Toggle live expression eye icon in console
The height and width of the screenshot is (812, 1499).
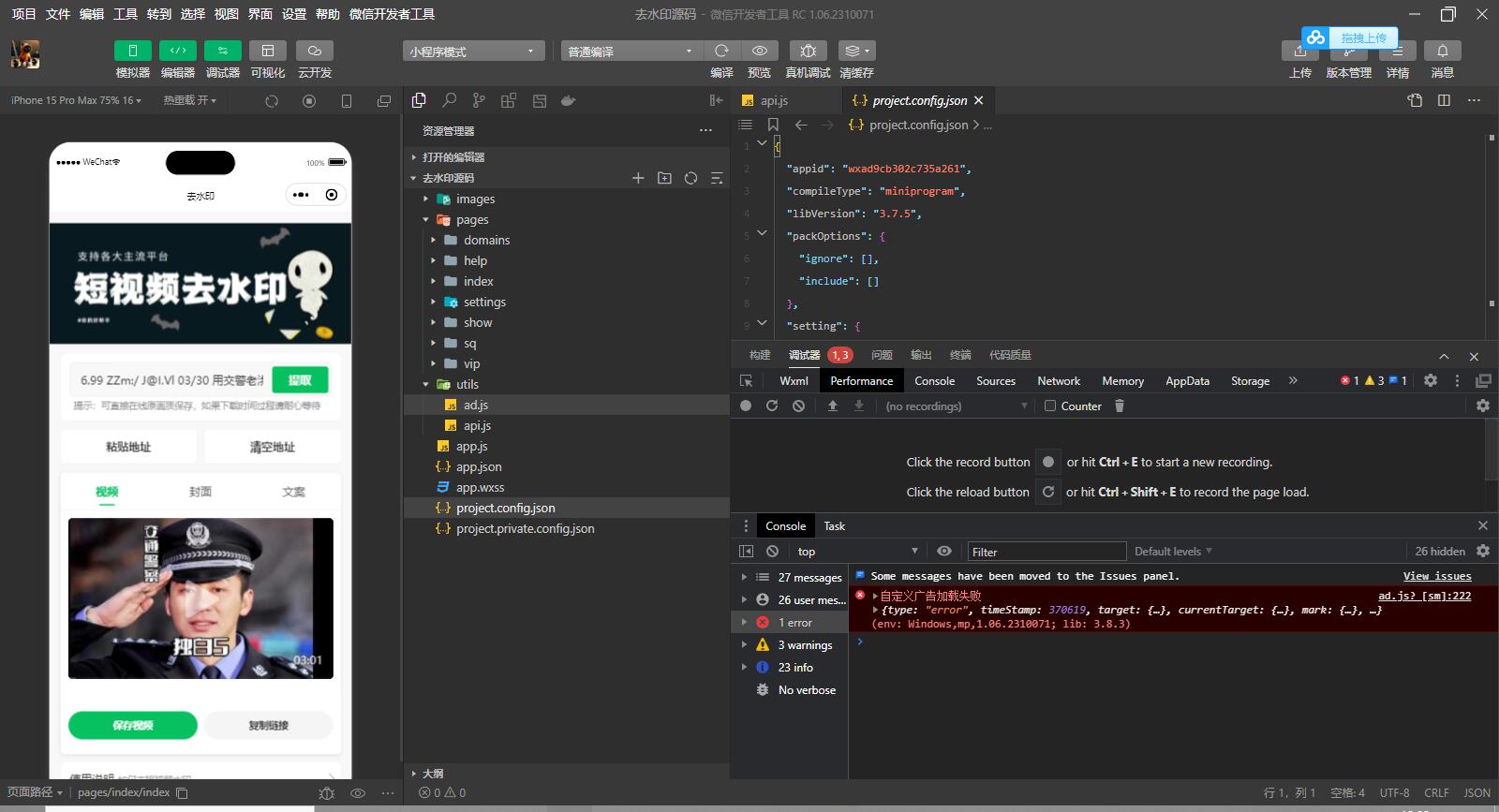click(944, 552)
